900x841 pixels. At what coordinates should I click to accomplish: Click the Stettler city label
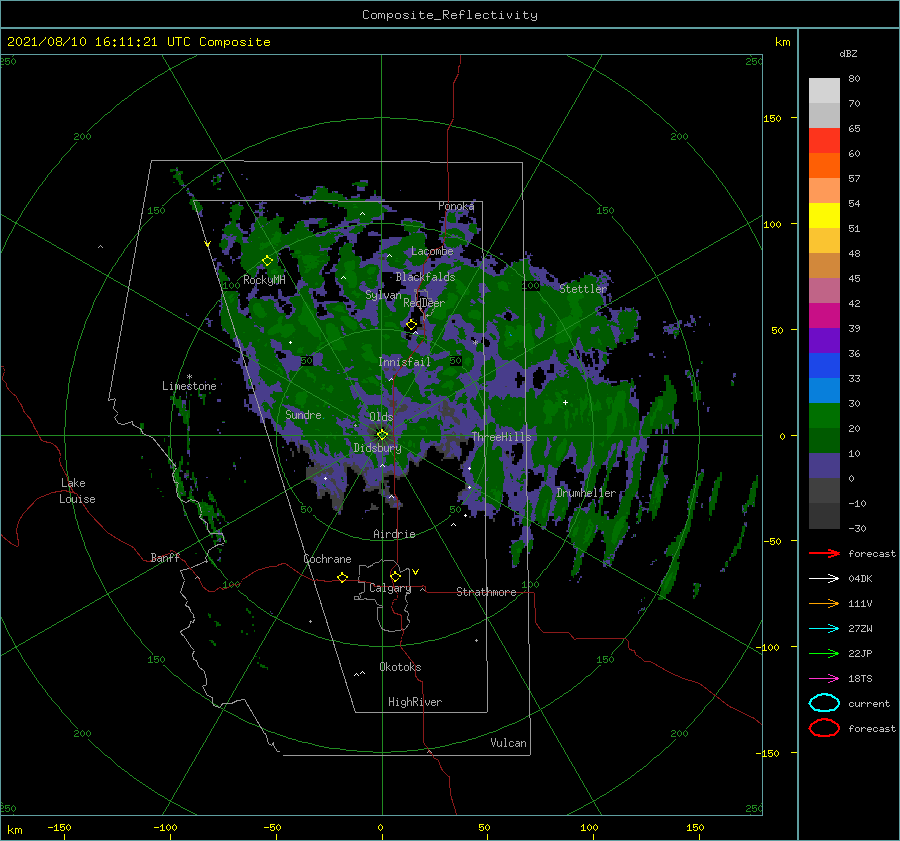click(x=583, y=289)
